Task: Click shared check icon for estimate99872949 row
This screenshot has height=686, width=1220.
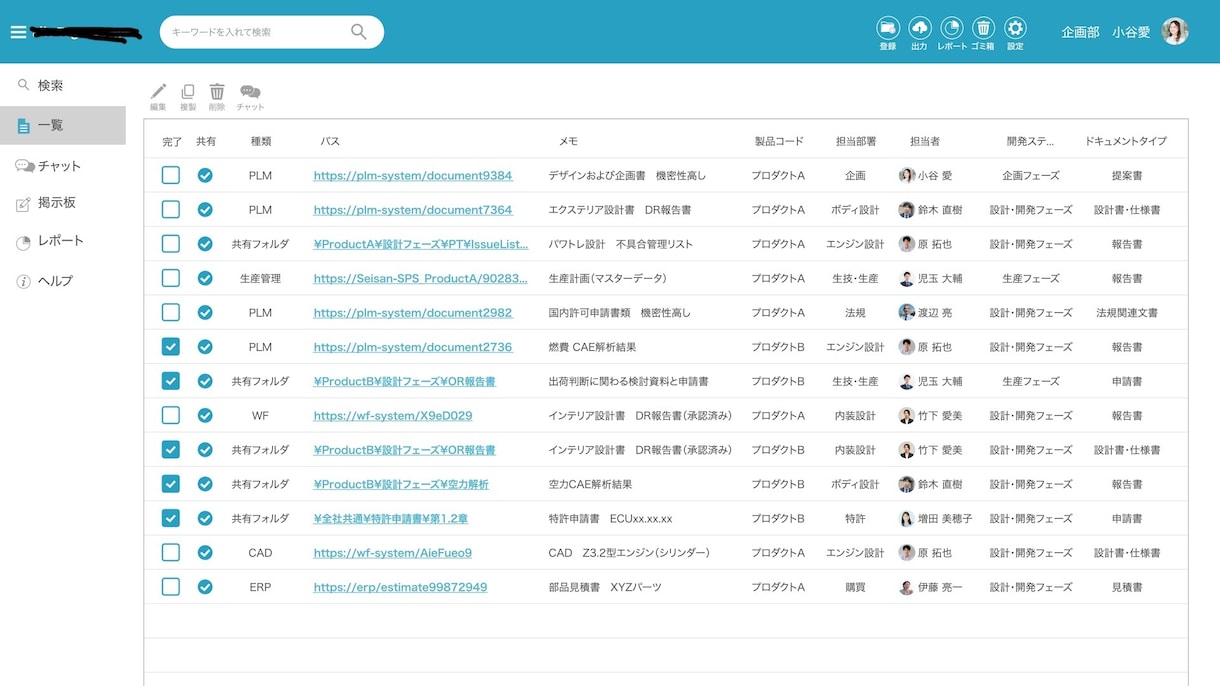Action: (x=205, y=587)
